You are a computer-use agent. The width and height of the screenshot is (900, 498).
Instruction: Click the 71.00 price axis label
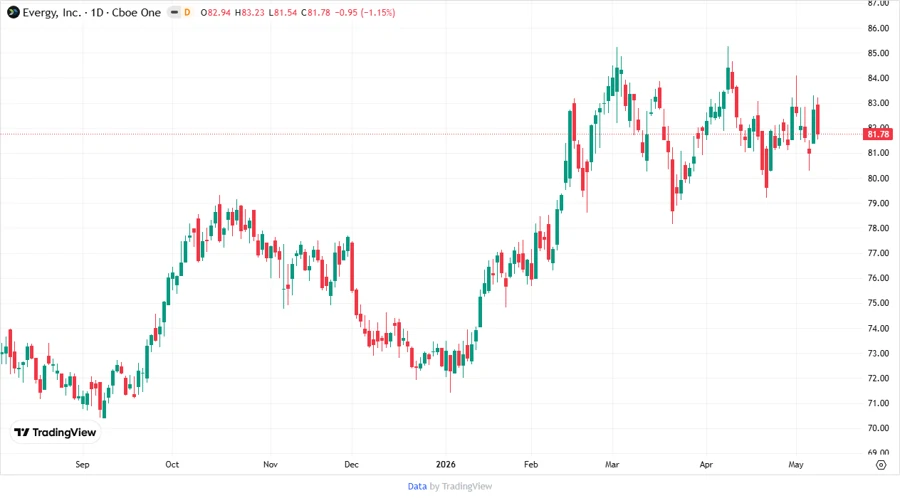pyautogui.click(x=878, y=403)
